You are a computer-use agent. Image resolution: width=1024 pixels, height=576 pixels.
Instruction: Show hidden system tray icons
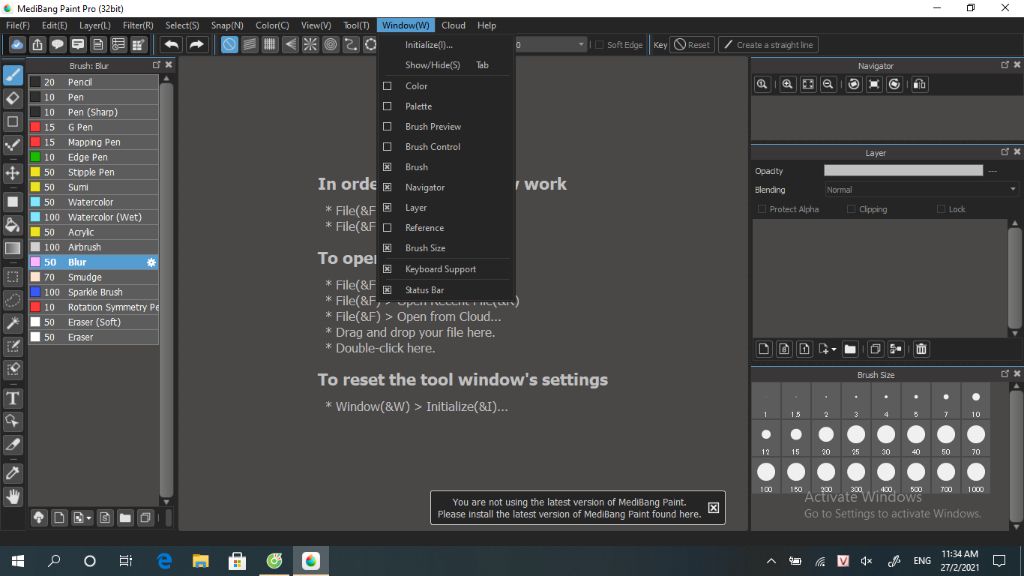pos(771,561)
